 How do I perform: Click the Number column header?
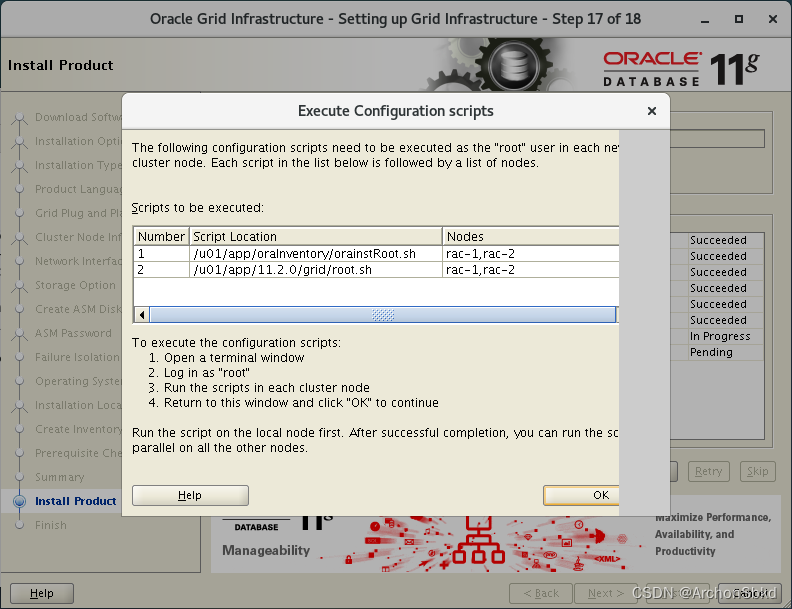click(162, 236)
